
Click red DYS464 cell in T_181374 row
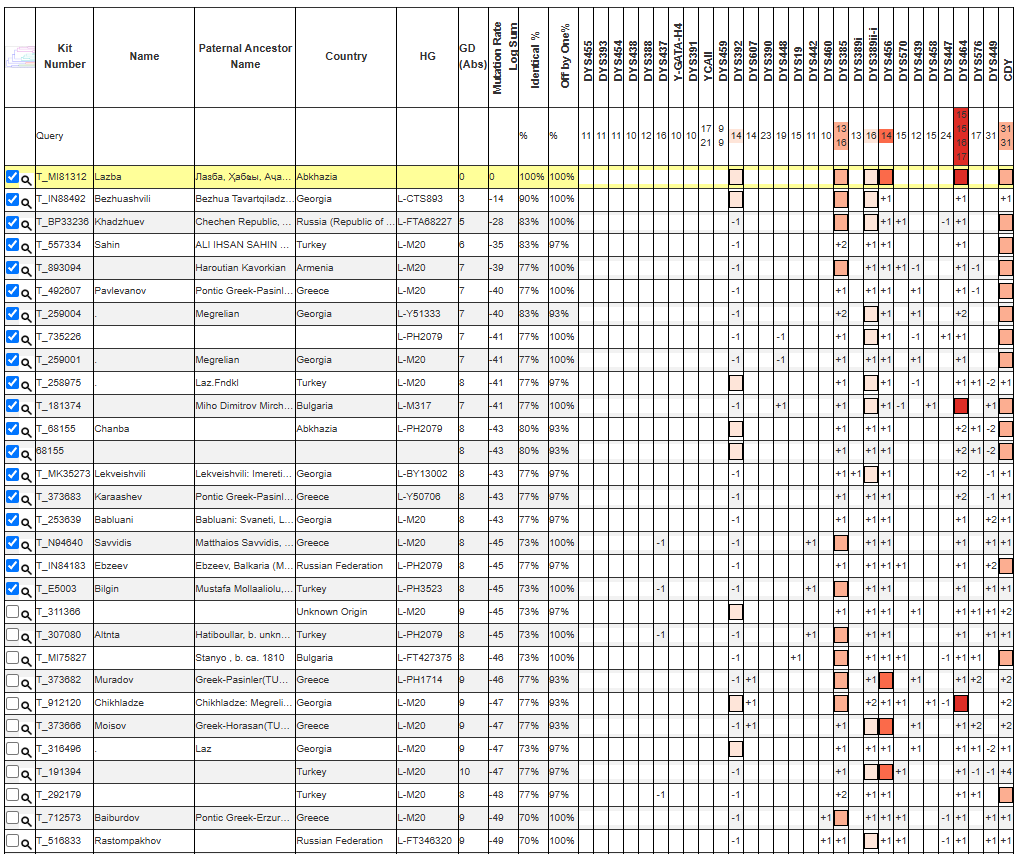coord(961,406)
